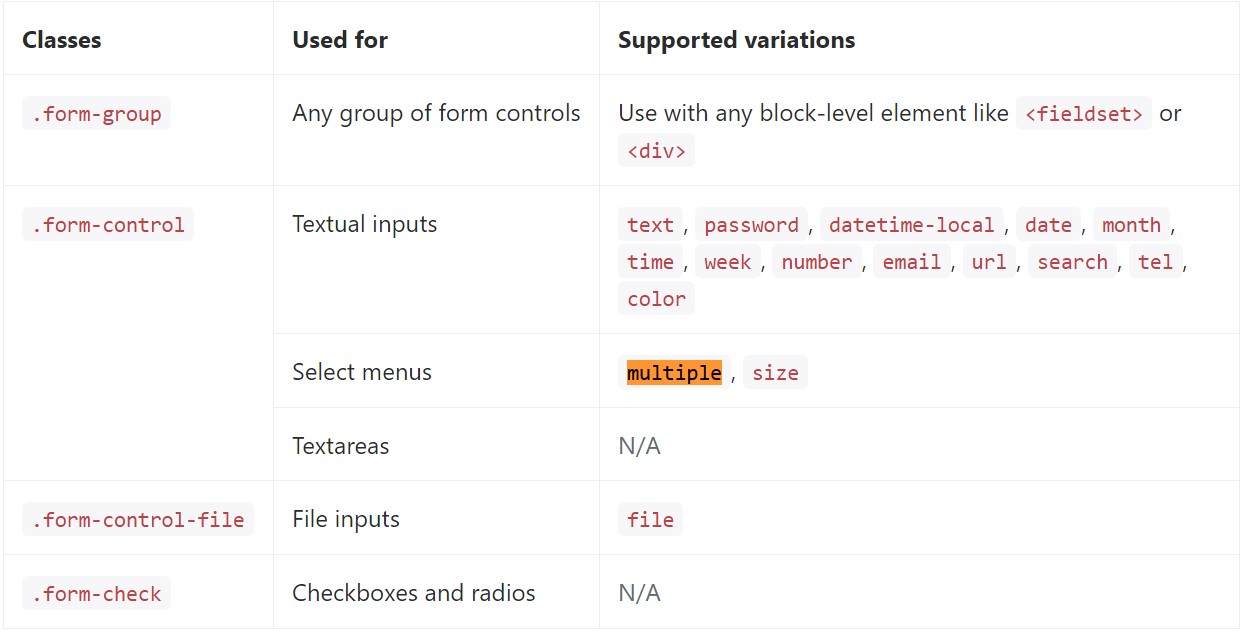This screenshot has width=1247, height=632.
Task: Click the email input type tag
Action: [911, 262]
